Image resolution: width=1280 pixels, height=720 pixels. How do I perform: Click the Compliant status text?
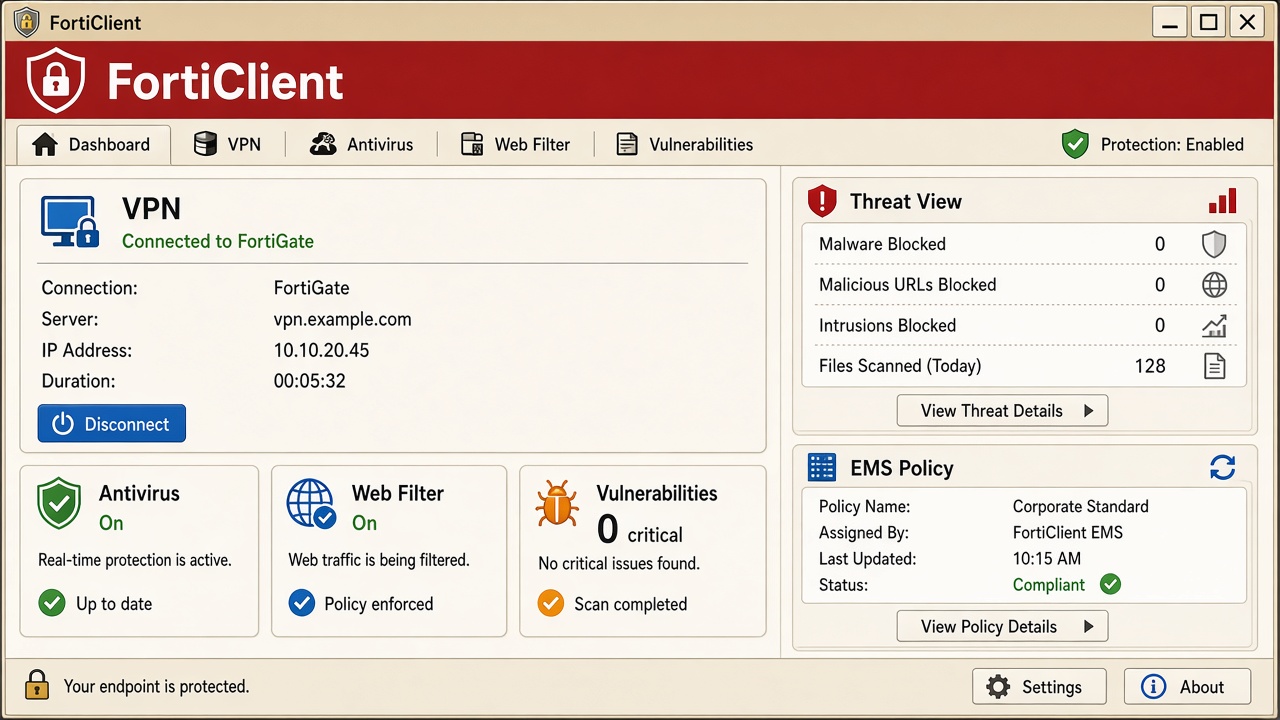1049,585
